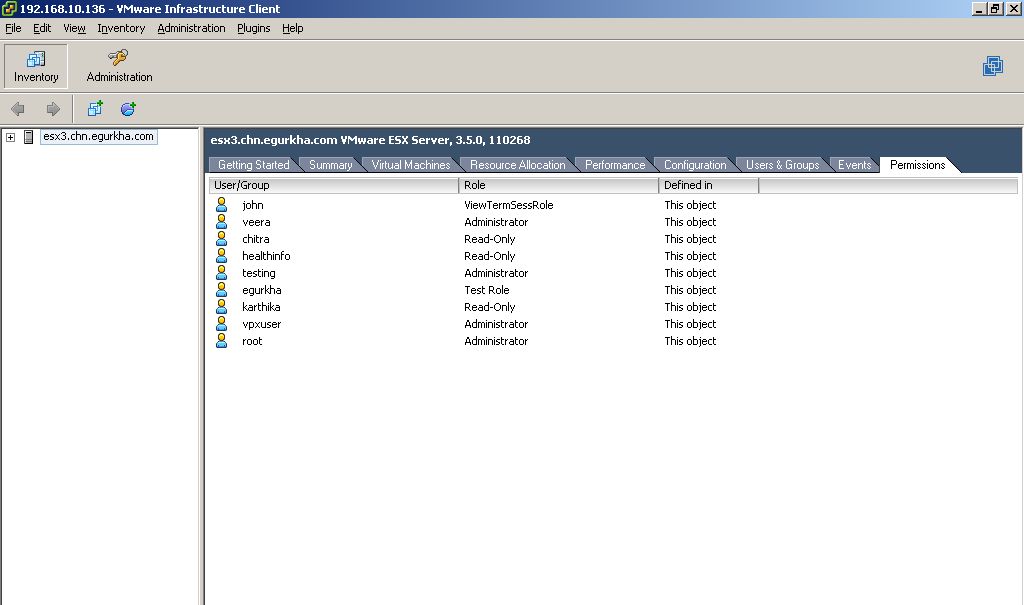Select the user icon next to veera
Image resolution: width=1024 pixels, height=605 pixels.
pos(222,221)
